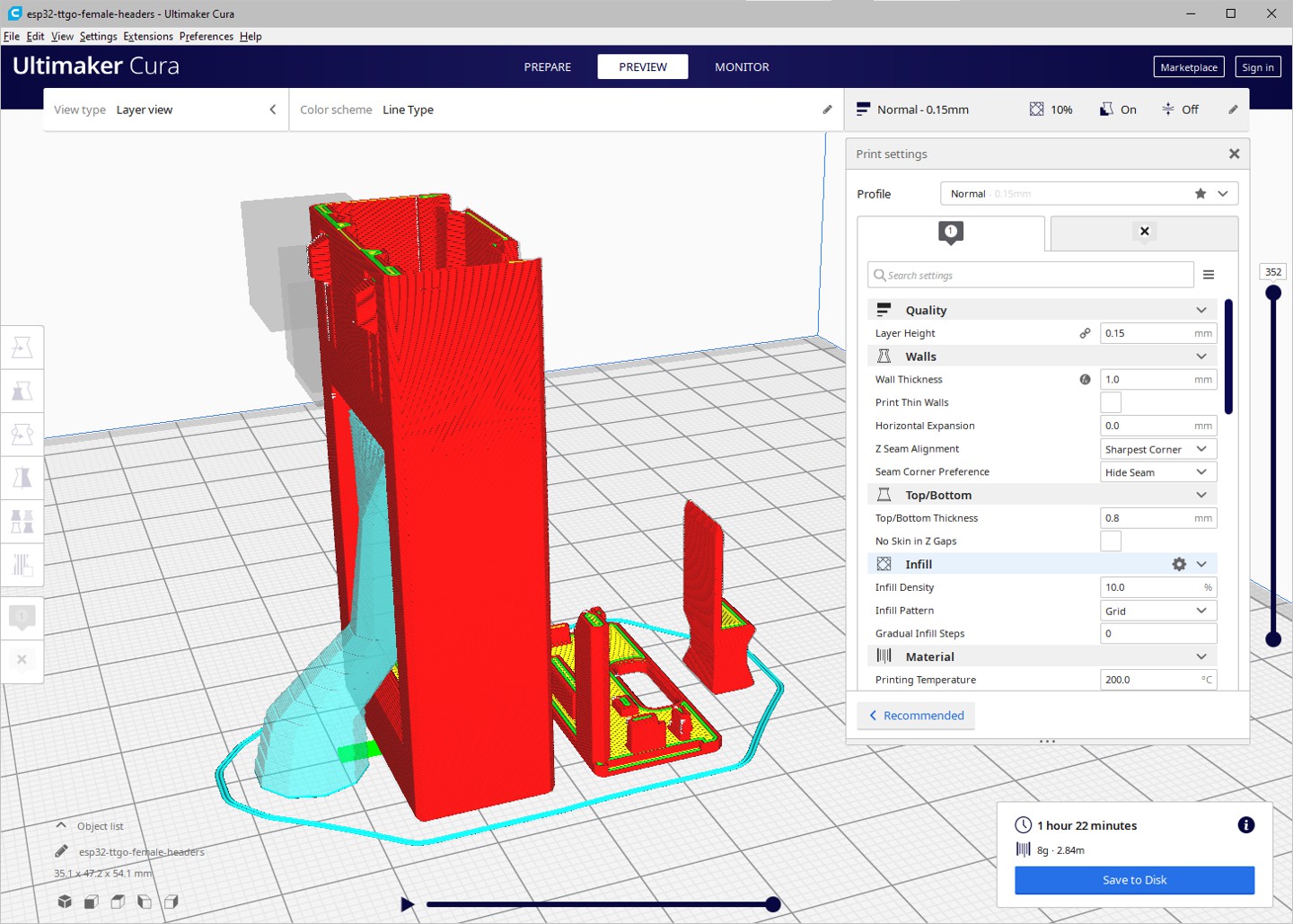Switch to disabled extruder tab

click(1144, 233)
